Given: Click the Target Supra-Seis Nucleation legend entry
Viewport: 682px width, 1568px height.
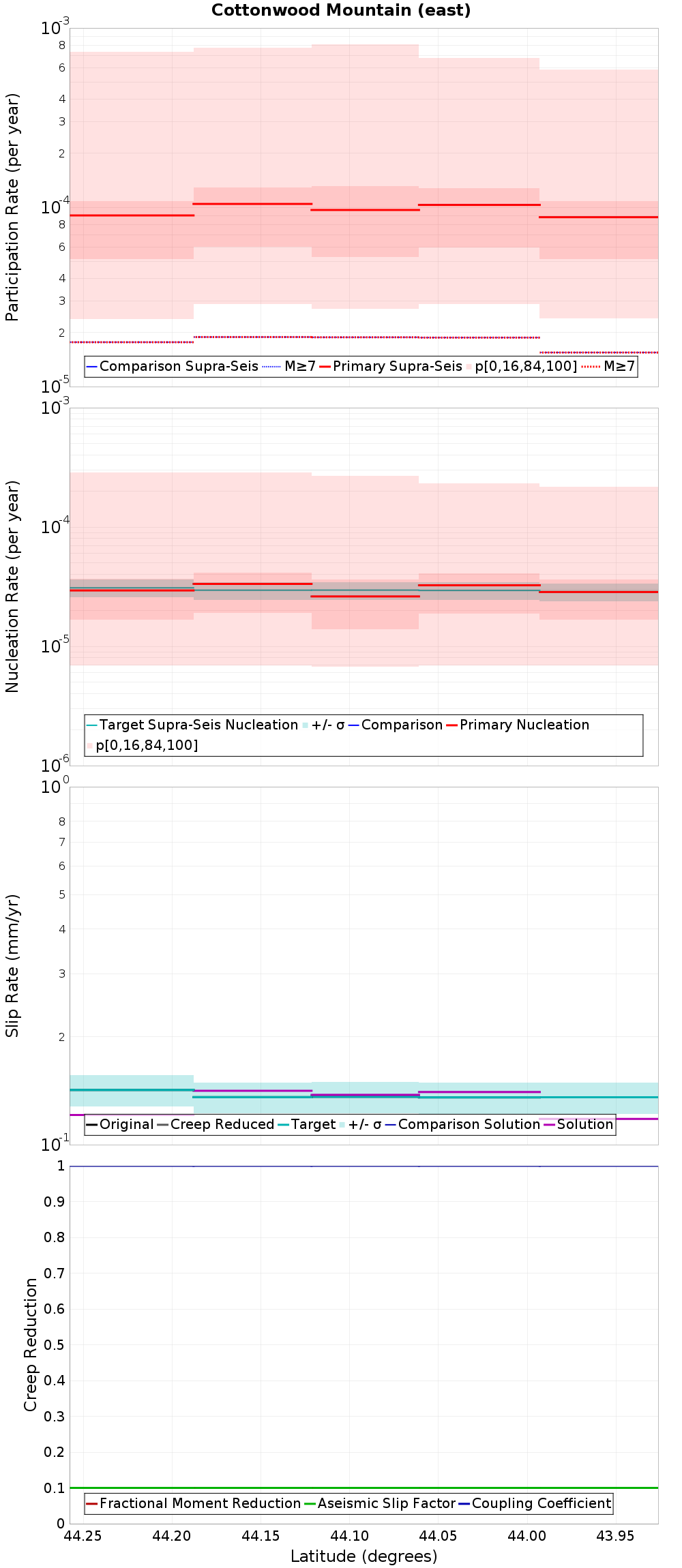Looking at the screenshot, I should [192, 725].
